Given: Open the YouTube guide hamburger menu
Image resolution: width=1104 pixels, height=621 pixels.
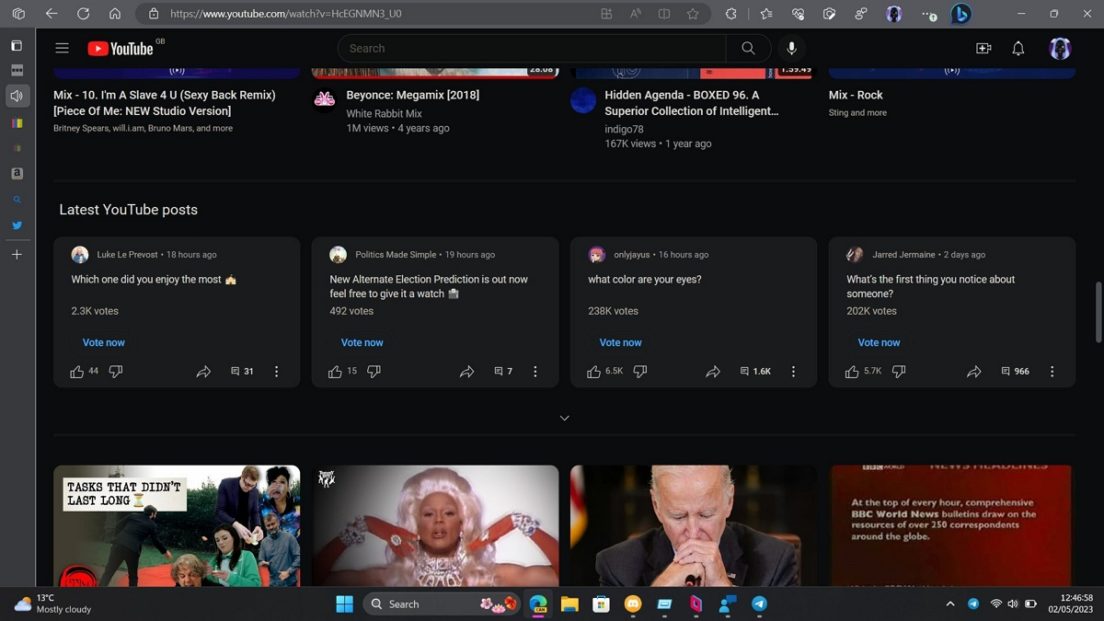Looking at the screenshot, I should pos(61,47).
